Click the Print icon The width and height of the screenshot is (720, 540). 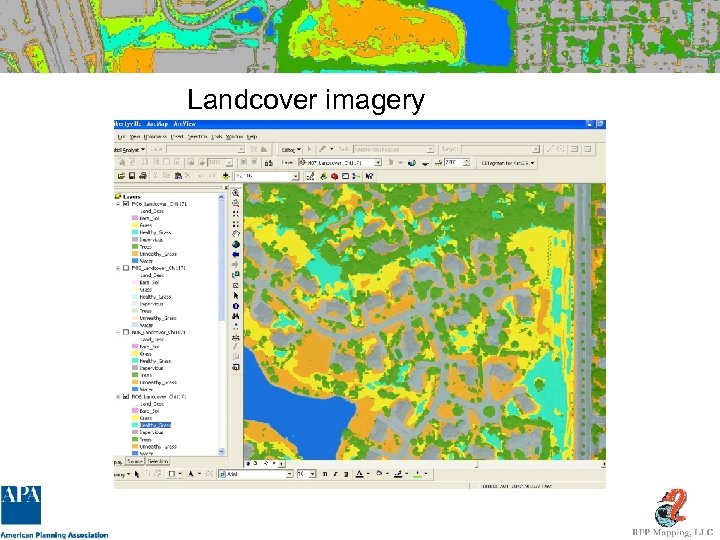pyautogui.click(x=143, y=176)
